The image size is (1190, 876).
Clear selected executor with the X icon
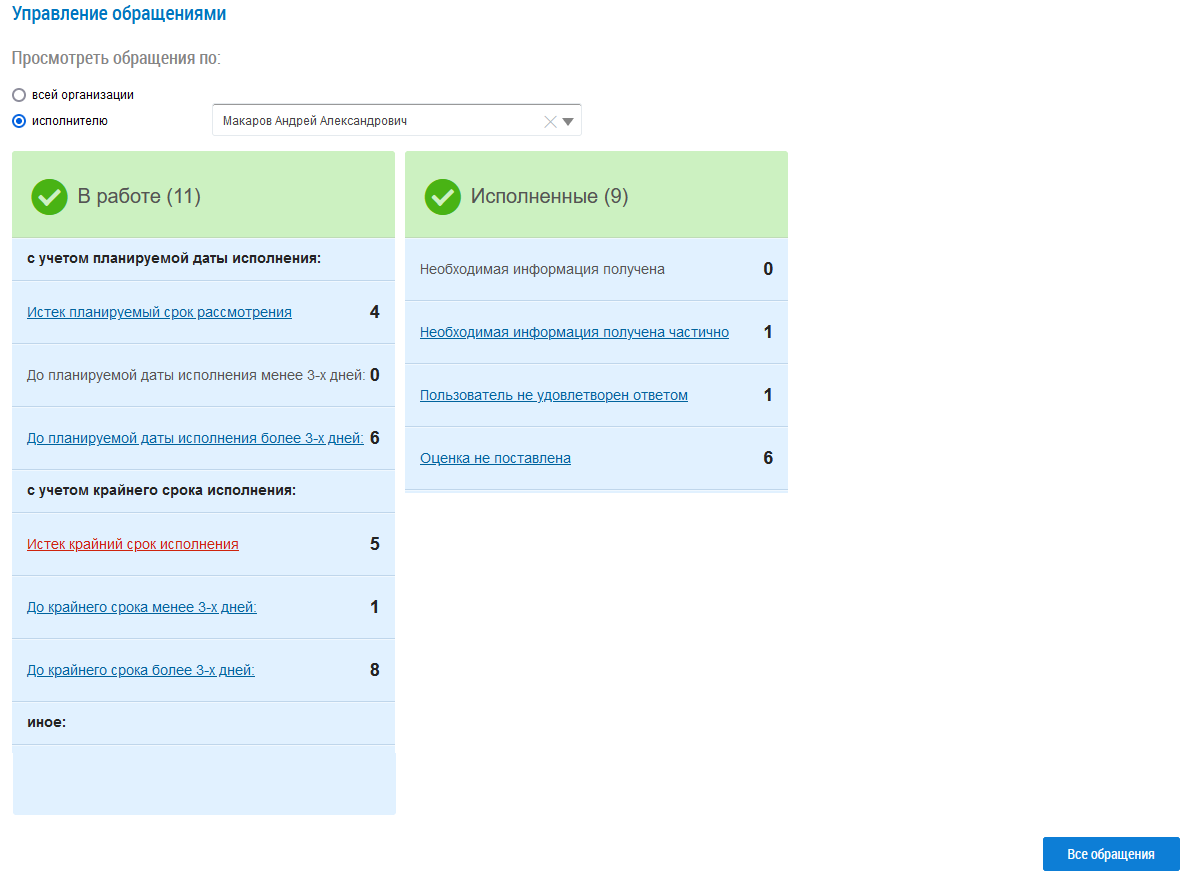click(x=549, y=122)
